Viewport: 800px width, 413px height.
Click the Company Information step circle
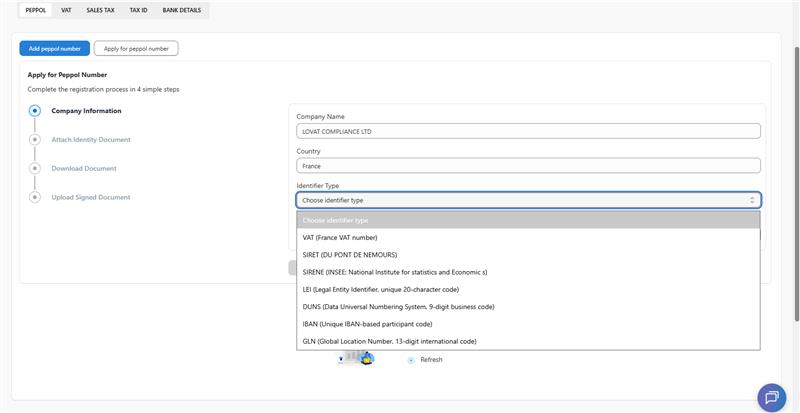click(x=35, y=111)
